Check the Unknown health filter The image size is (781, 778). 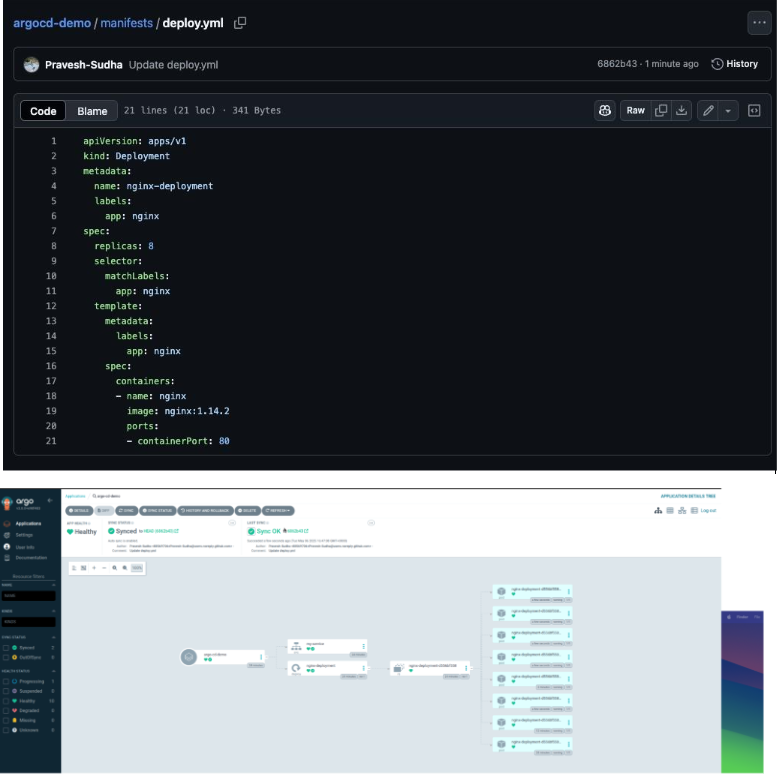(6, 730)
